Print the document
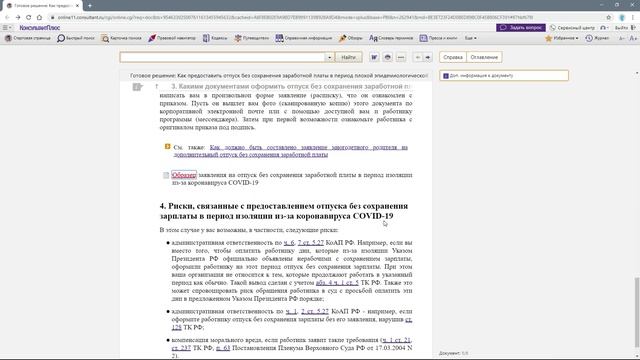Viewport: 640px width, 360px height. tap(388, 57)
